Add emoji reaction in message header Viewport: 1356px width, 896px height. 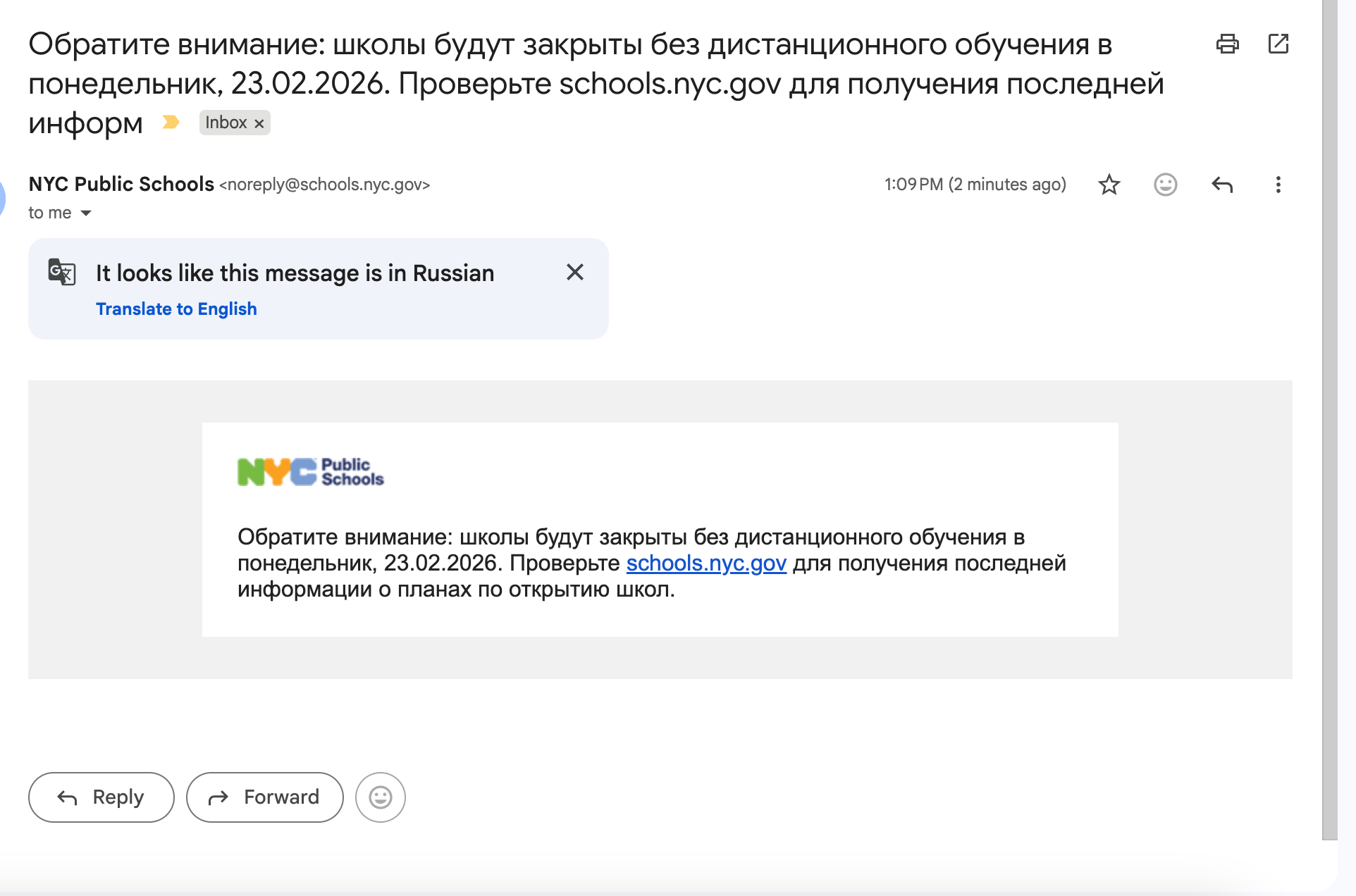tap(1165, 185)
